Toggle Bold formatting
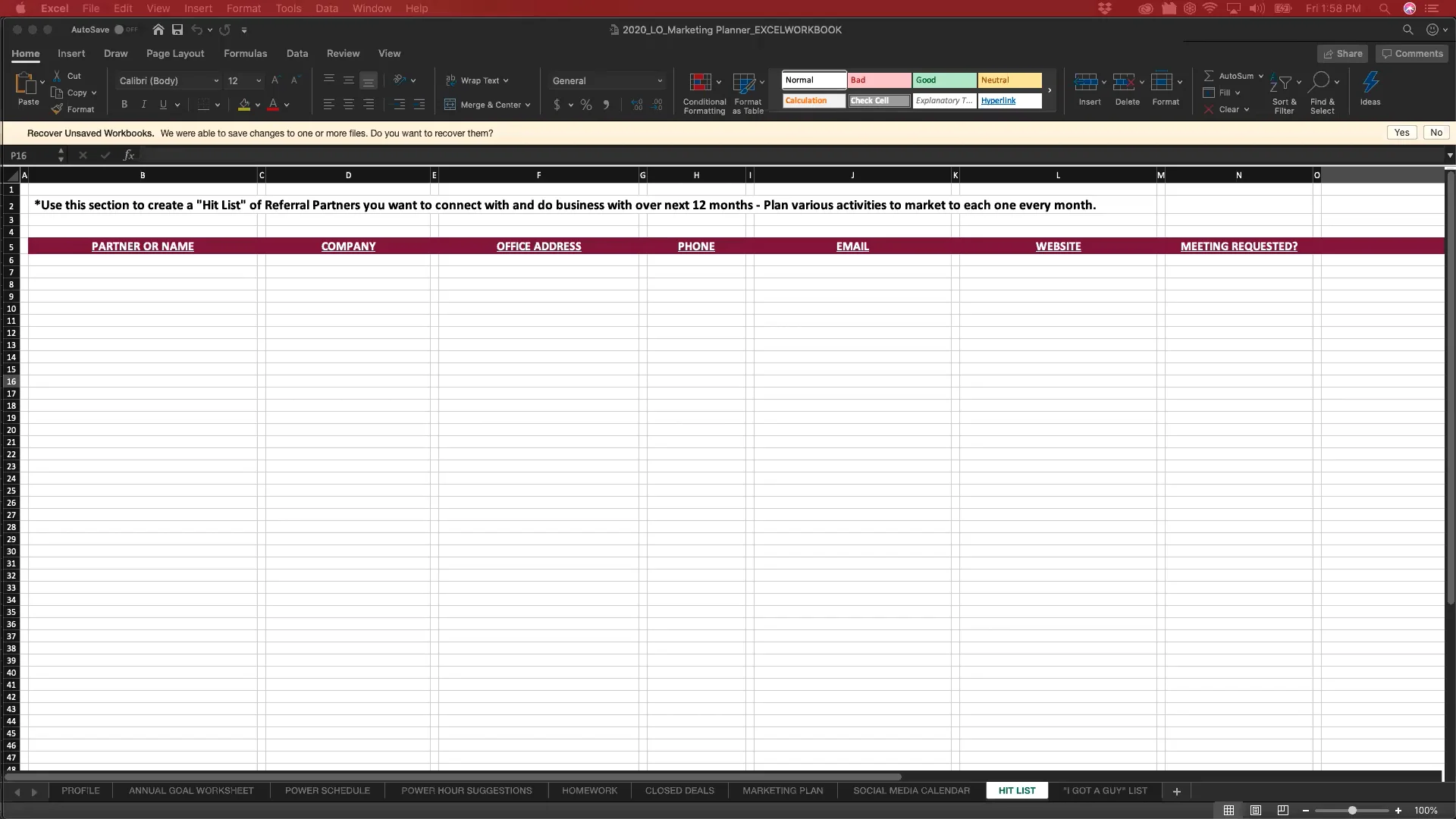 (124, 105)
